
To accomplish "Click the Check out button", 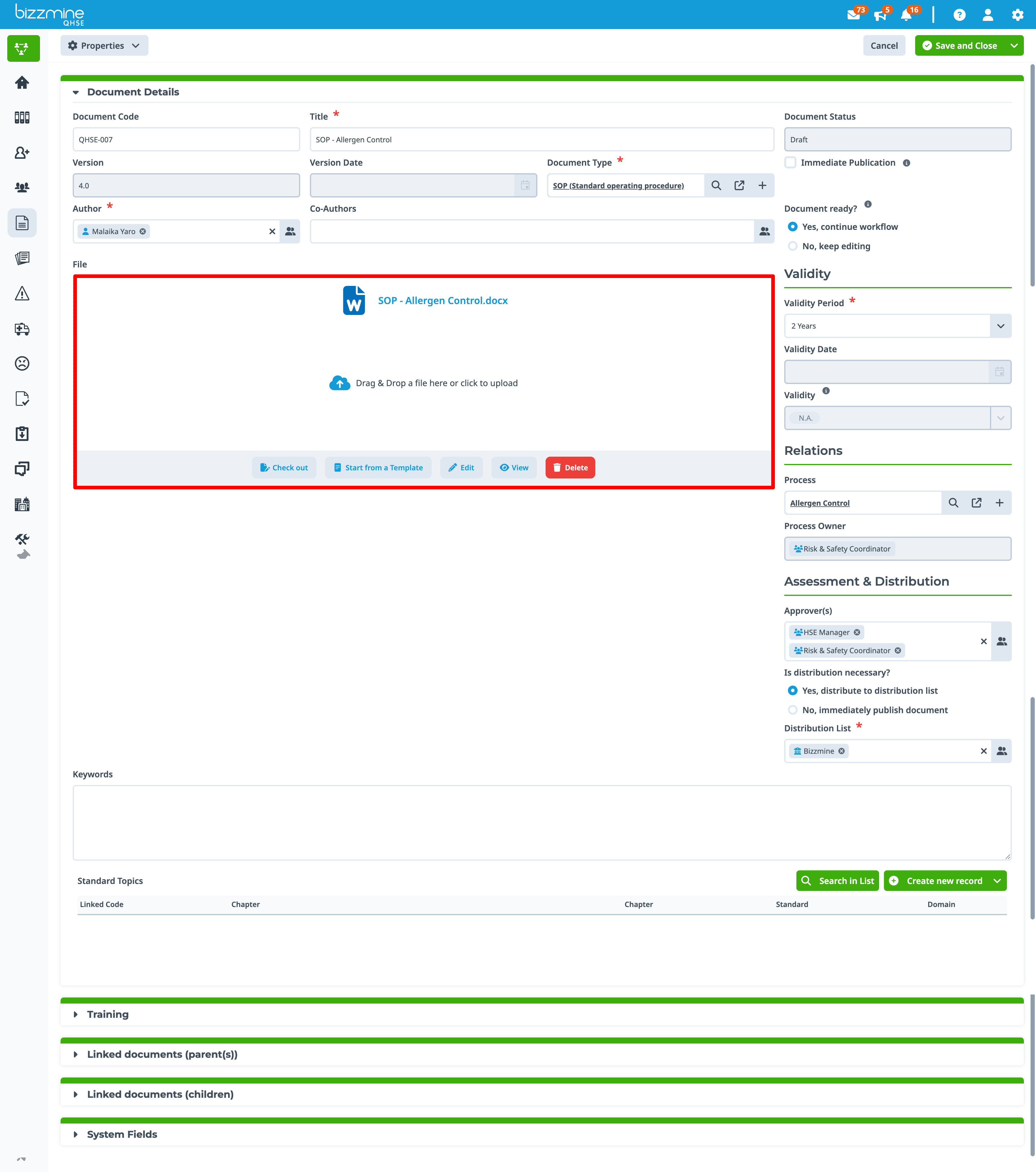I will pyautogui.click(x=284, y=467).
